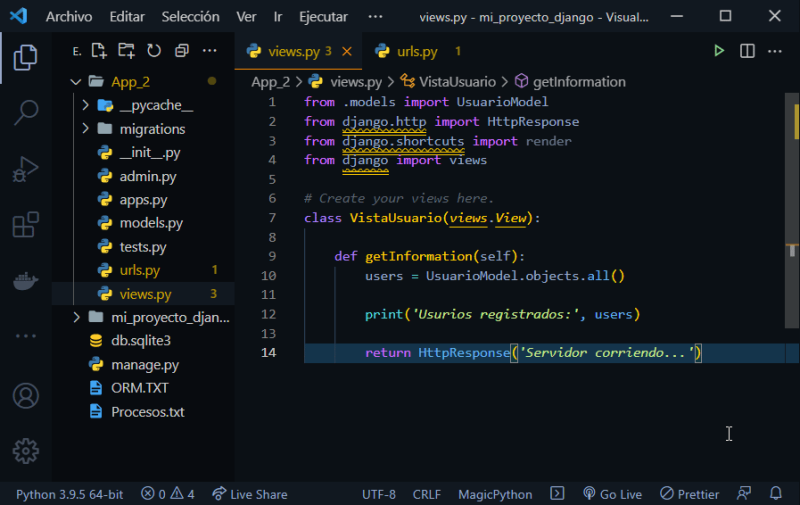
Task: Start Go Live server from status bar
Action: click(611, 494)
